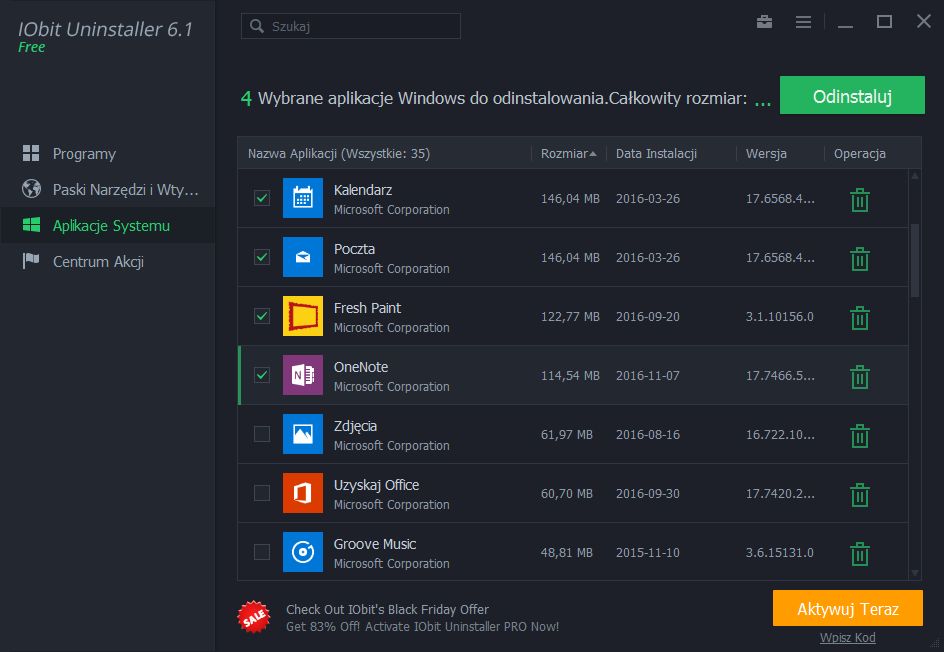Select the Groove Music checkbox

pos(262,552)
